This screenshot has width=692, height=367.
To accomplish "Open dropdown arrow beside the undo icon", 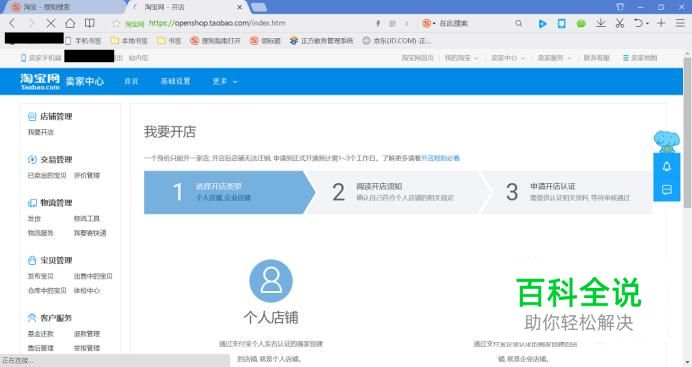I will click(x=647, y=24).
